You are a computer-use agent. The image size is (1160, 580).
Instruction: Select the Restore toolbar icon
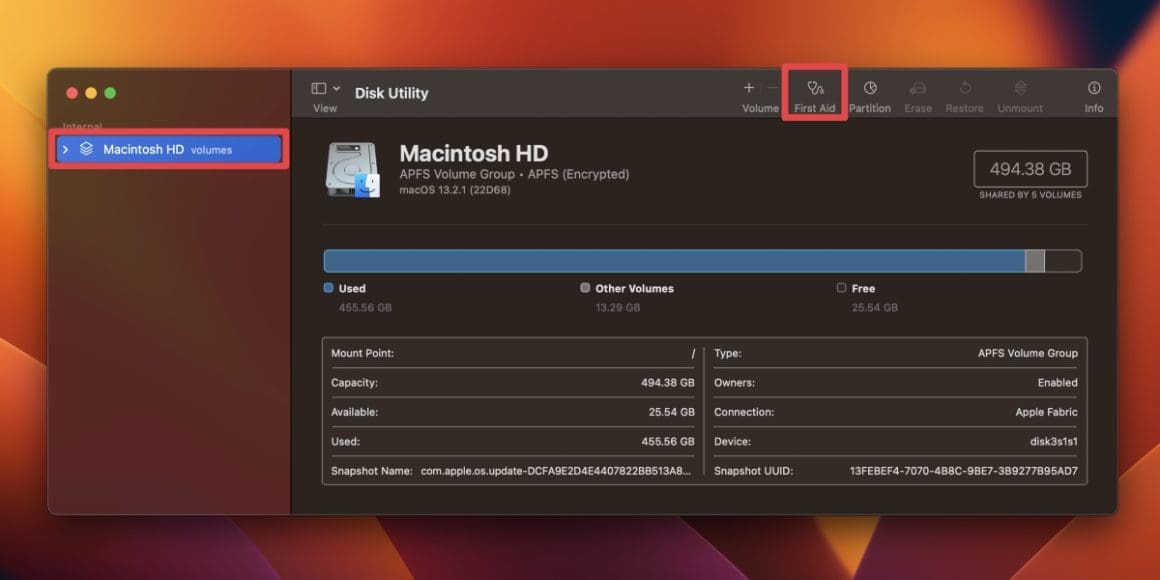coord(965,88)
